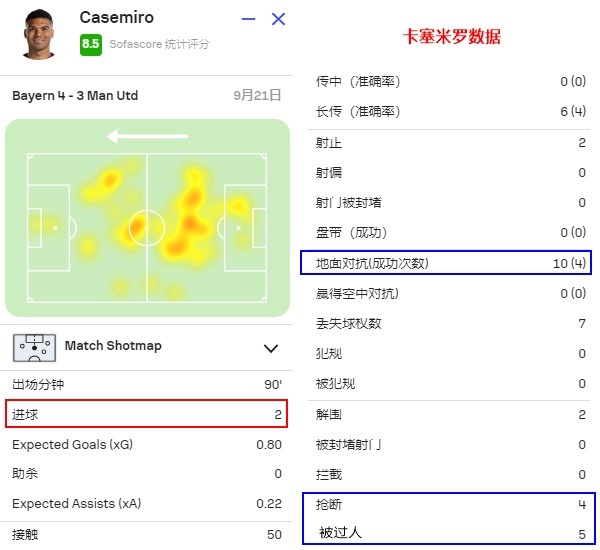Viewport: 600px width, 550px height.
Task: Click the green 8.5 rating badge
Action: click(x=91, y=45)
